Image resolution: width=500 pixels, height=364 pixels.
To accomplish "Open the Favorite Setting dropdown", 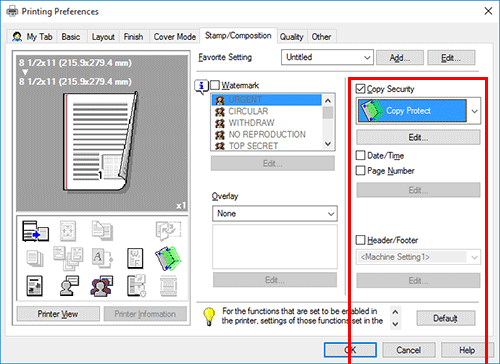I will [327, 57].
